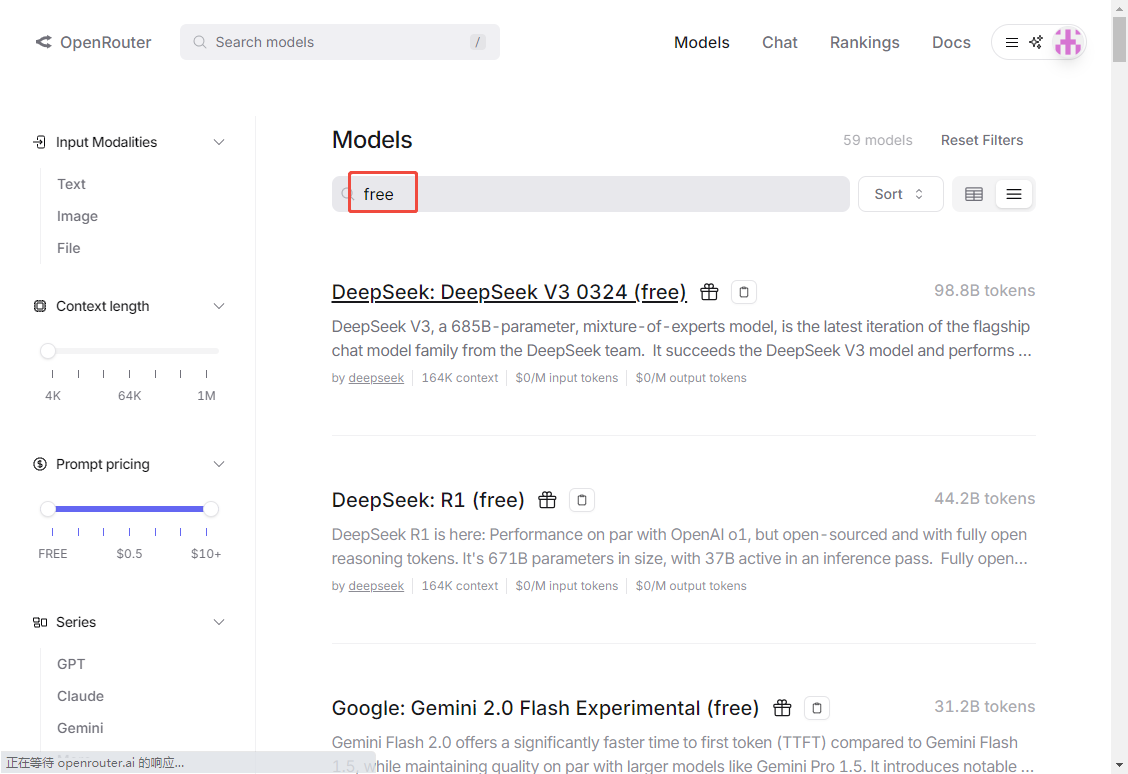
Task: Open the Sort dropdown
Action: click(x=900, y=194)
